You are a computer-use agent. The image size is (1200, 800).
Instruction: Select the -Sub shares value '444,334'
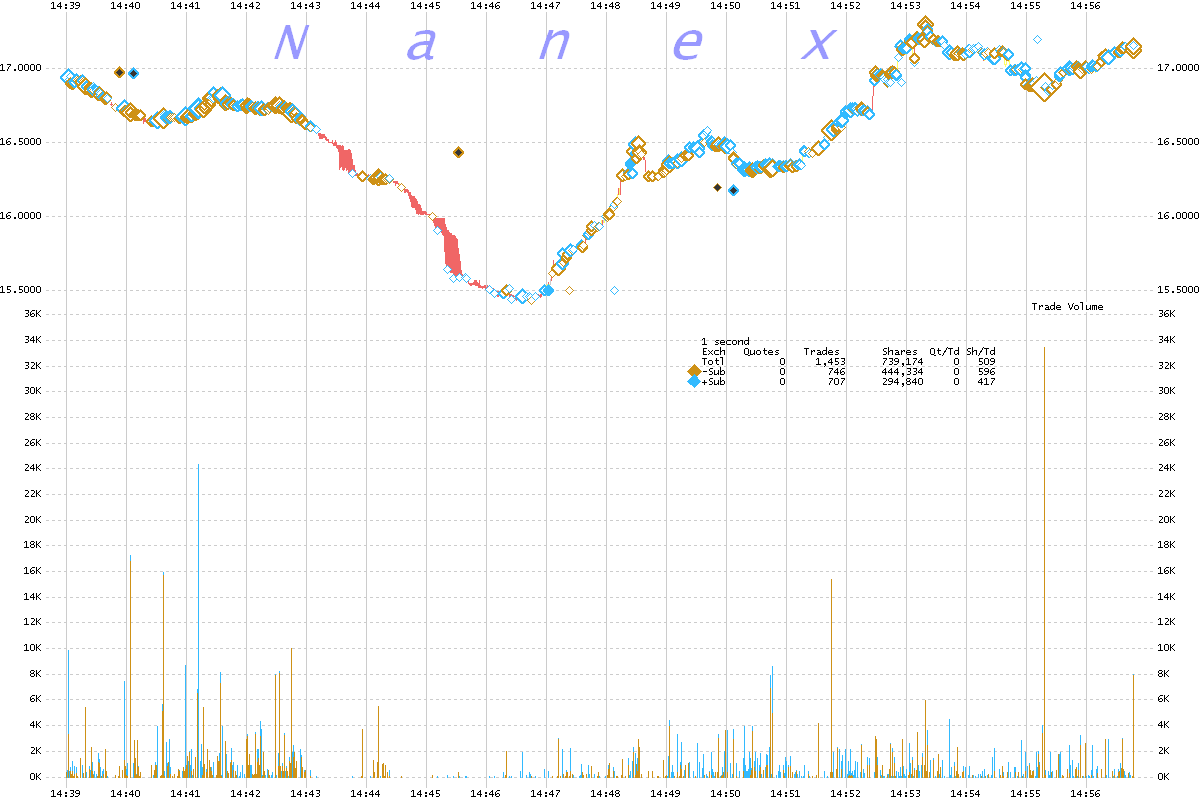pos(902,372)
